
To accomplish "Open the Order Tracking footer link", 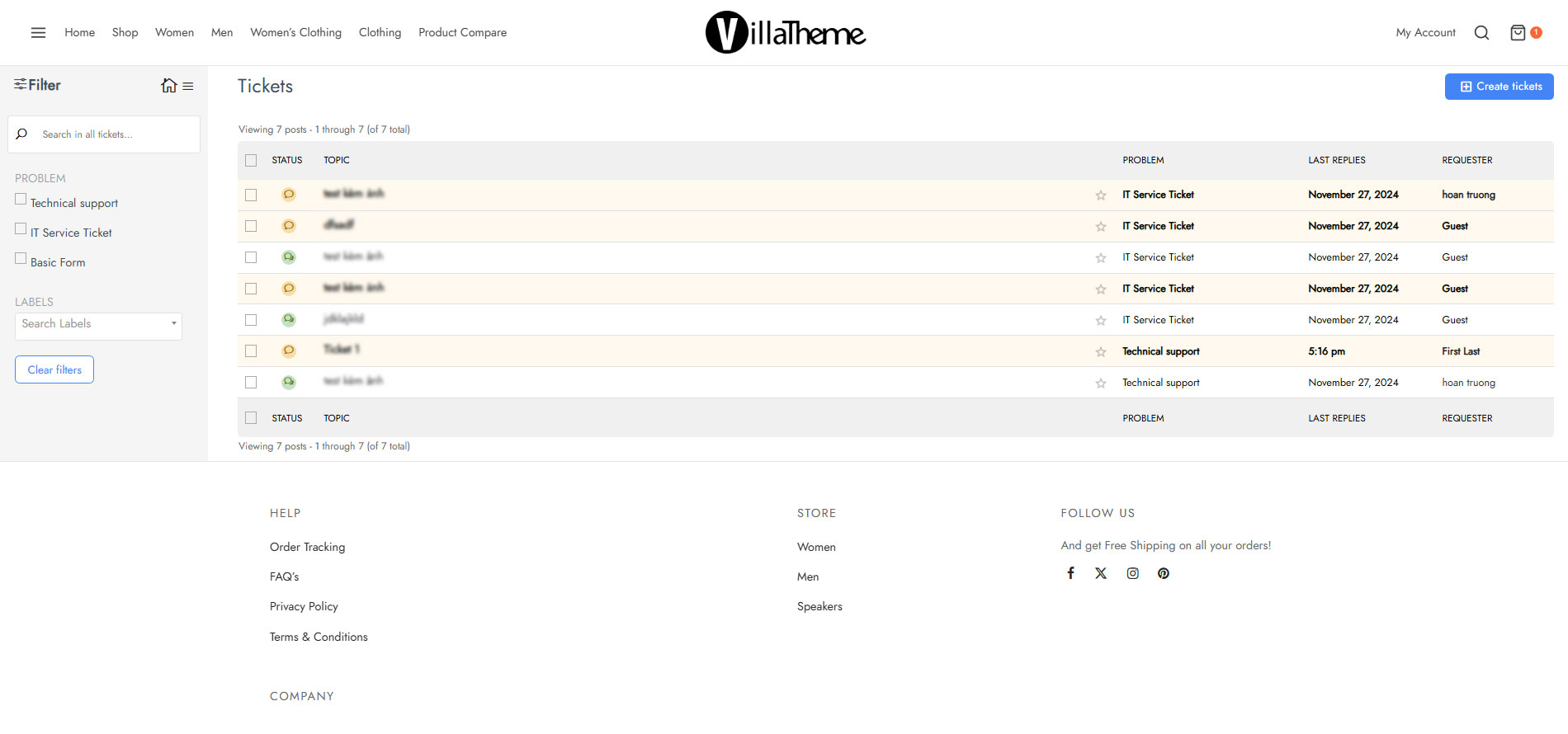I will tap(308, 547).
